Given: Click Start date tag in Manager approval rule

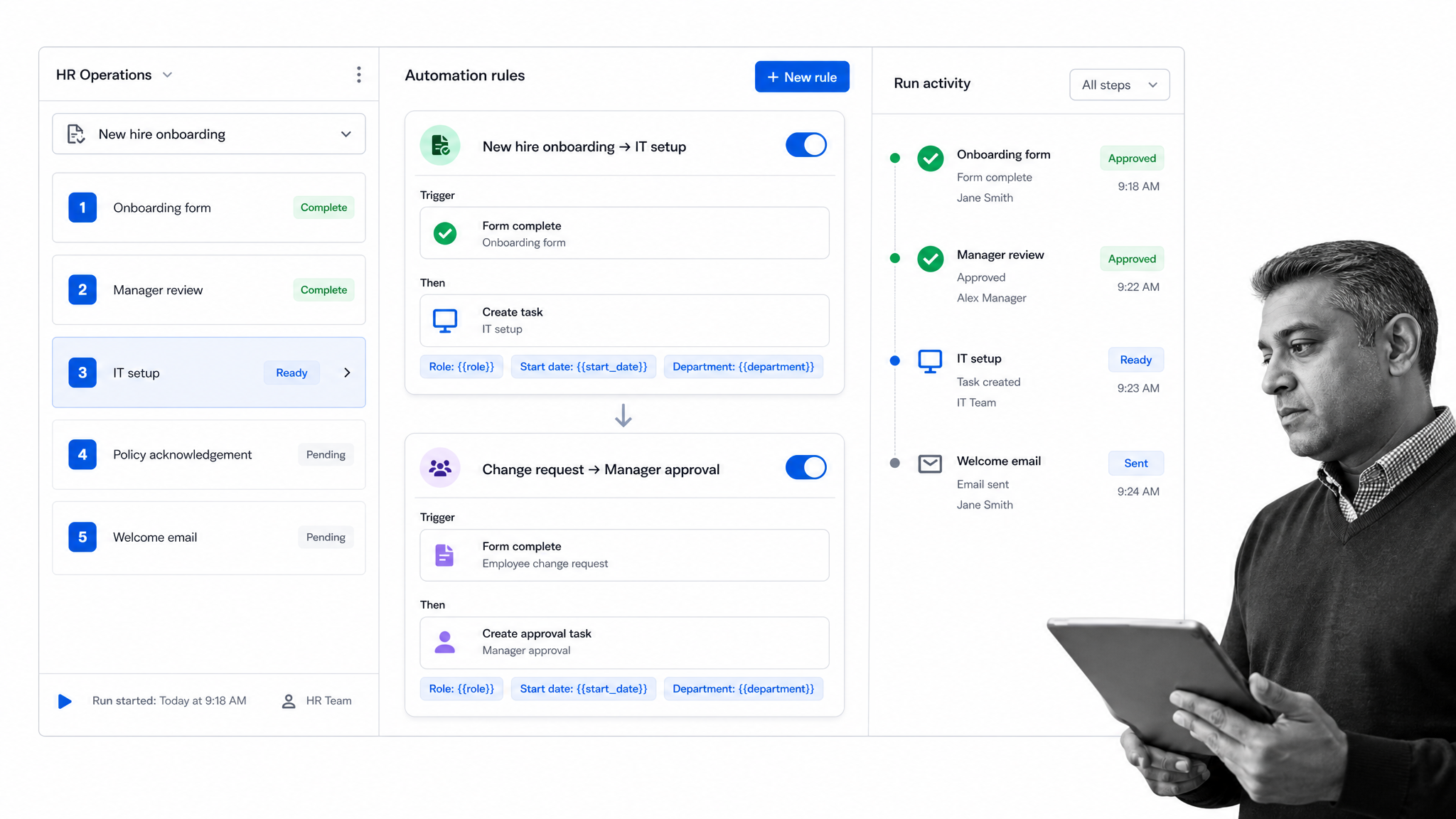Looking at the screenshot, I should [x=584, y=689].
